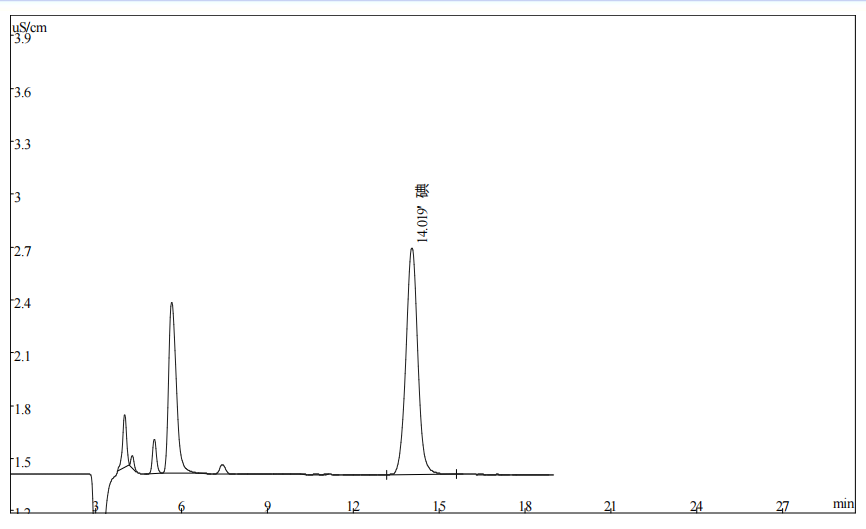This screenshot has height=529, width=866.
Task: Click the 9 min x-axis tick label
Action: pos(267,507)
